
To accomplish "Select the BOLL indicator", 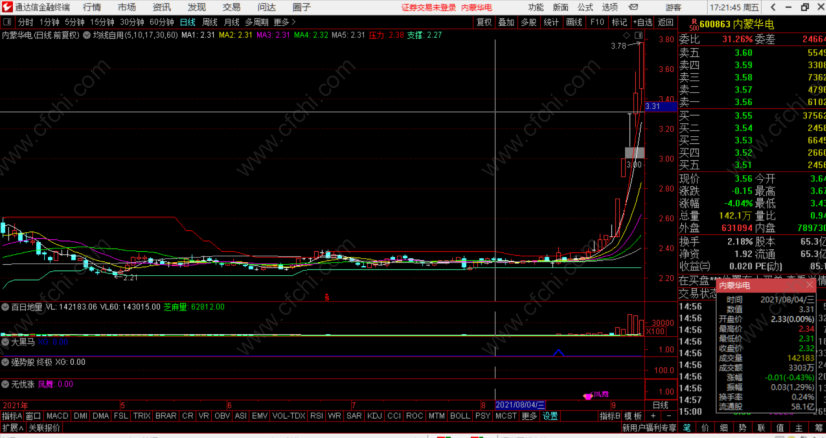I will click(x=460, y=416).
